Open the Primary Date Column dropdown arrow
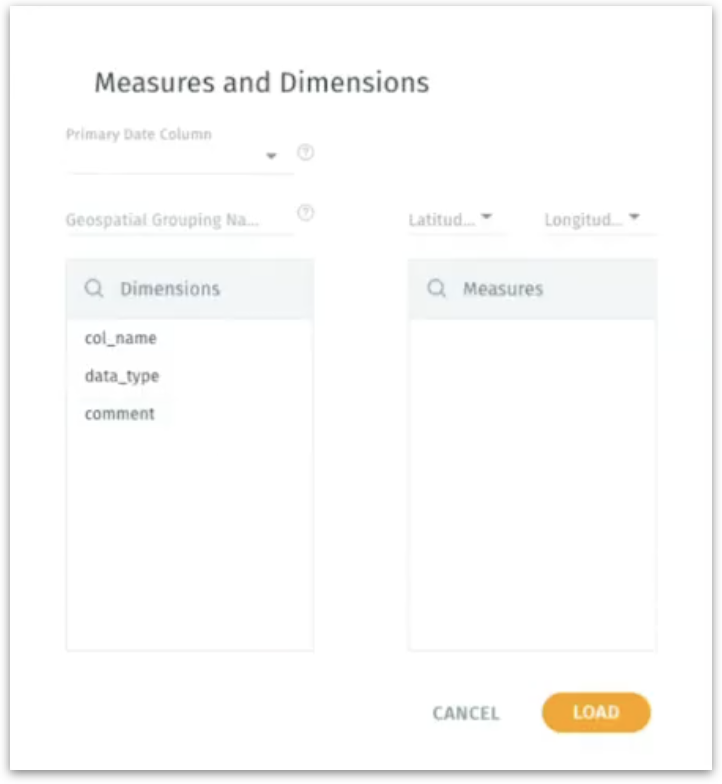This screenshot has height=784, width=722. [270, 156]
